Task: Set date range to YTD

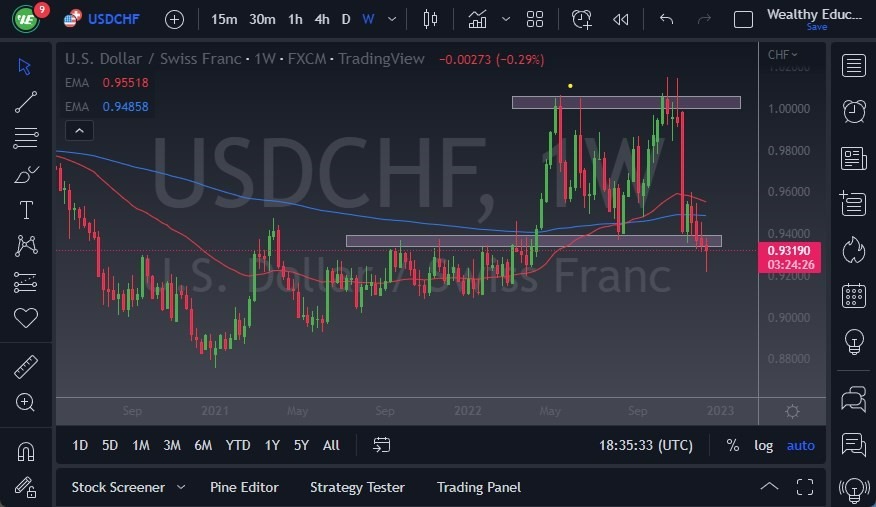Action: click(x=238, y=445)
